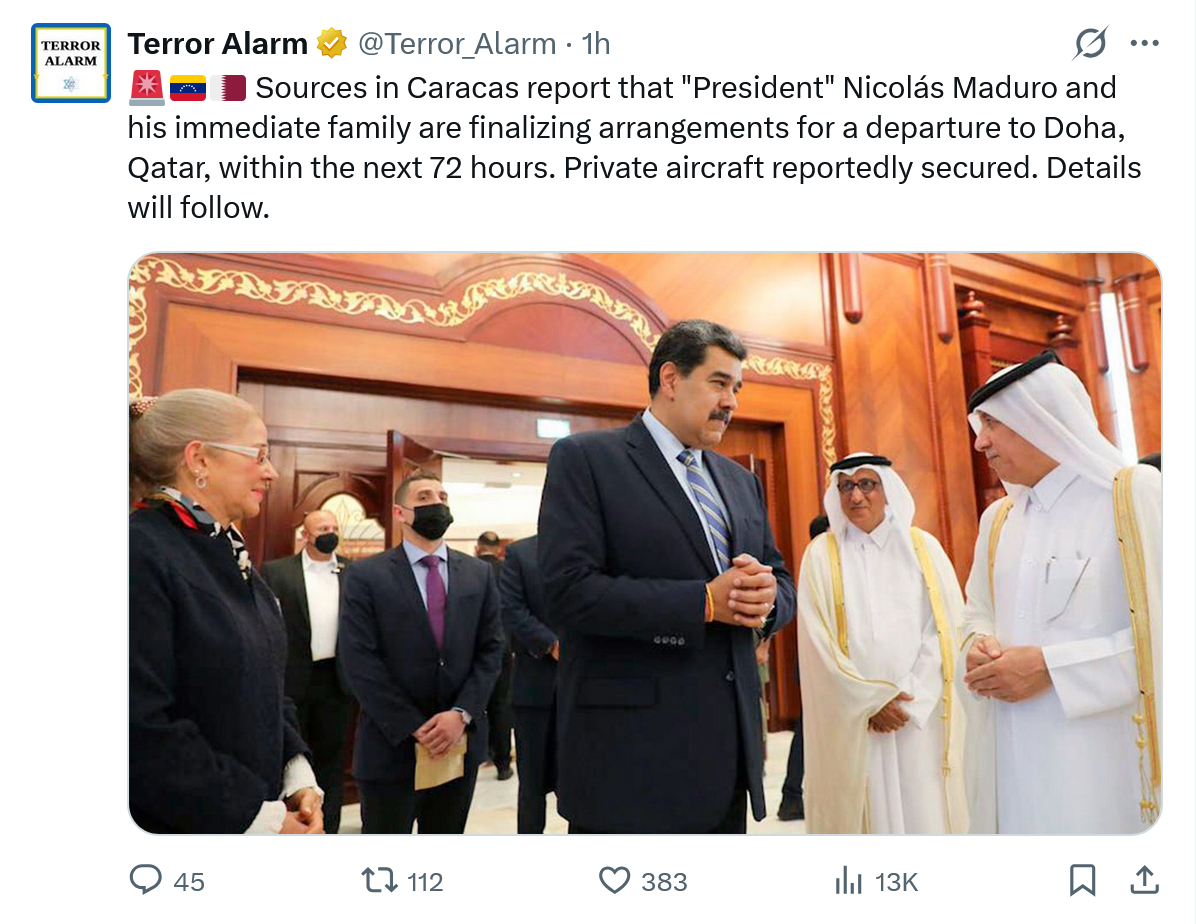Click the gold verified badge
This screenshot has width=1196, height=924.
(x=332, y=44)
